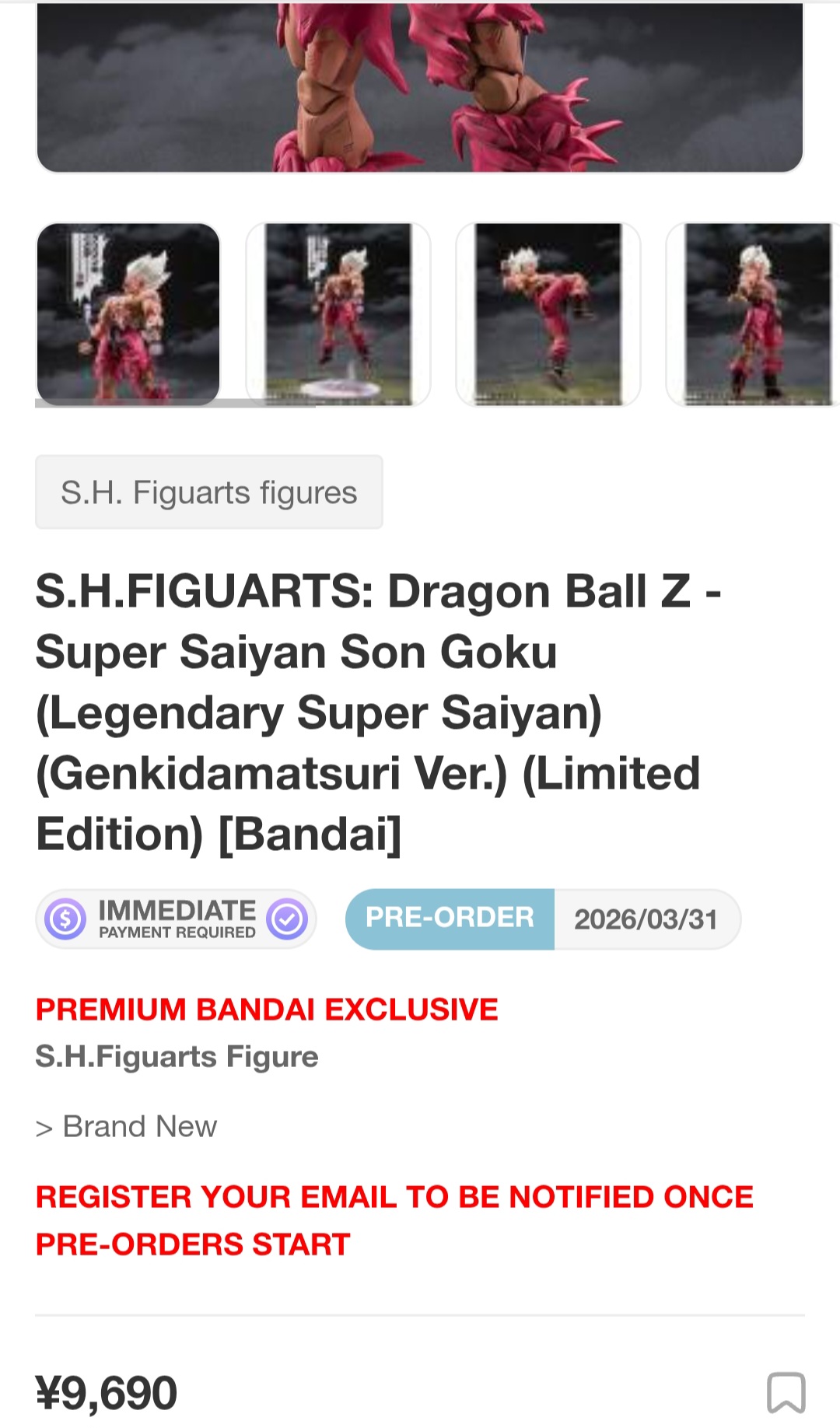Click the register email notification text
This screenshot has height=1428, width=840.
(394, 1220)
